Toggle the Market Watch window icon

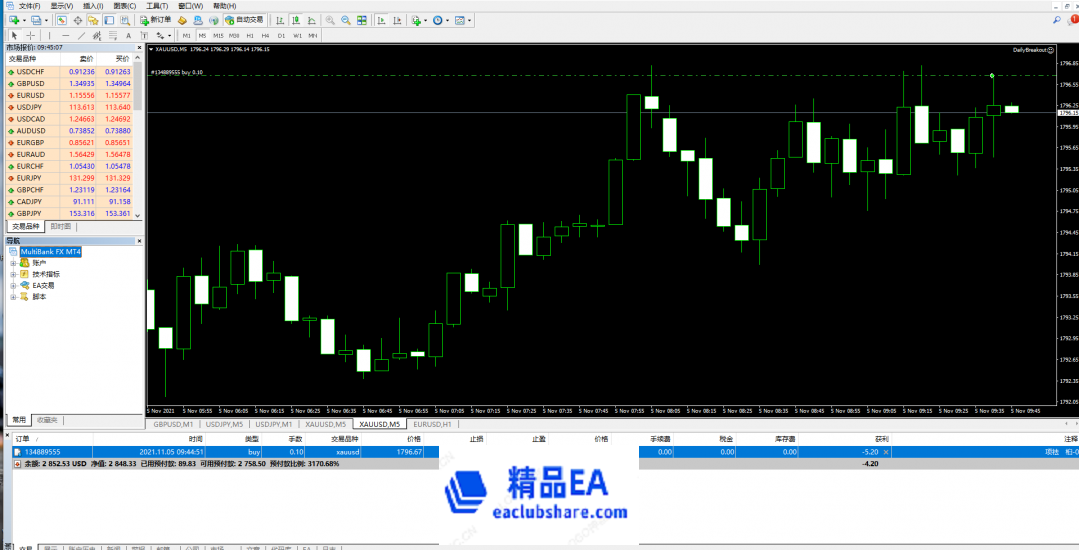[62, 20]
